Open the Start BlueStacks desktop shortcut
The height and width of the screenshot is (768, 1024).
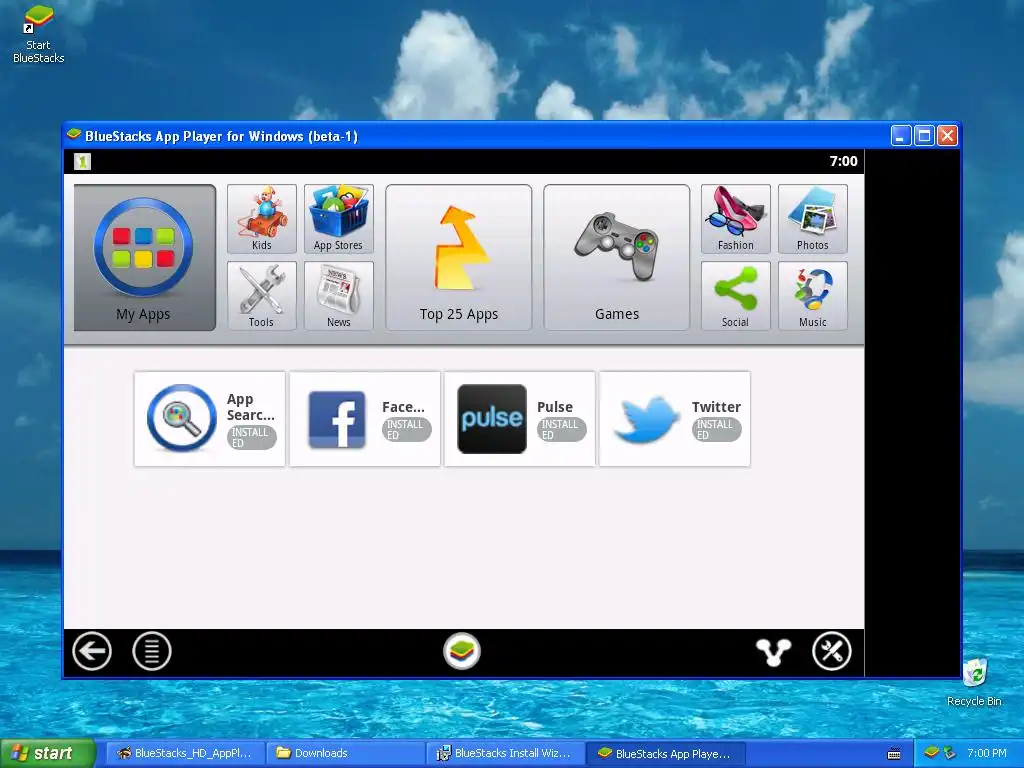point(39,34)
